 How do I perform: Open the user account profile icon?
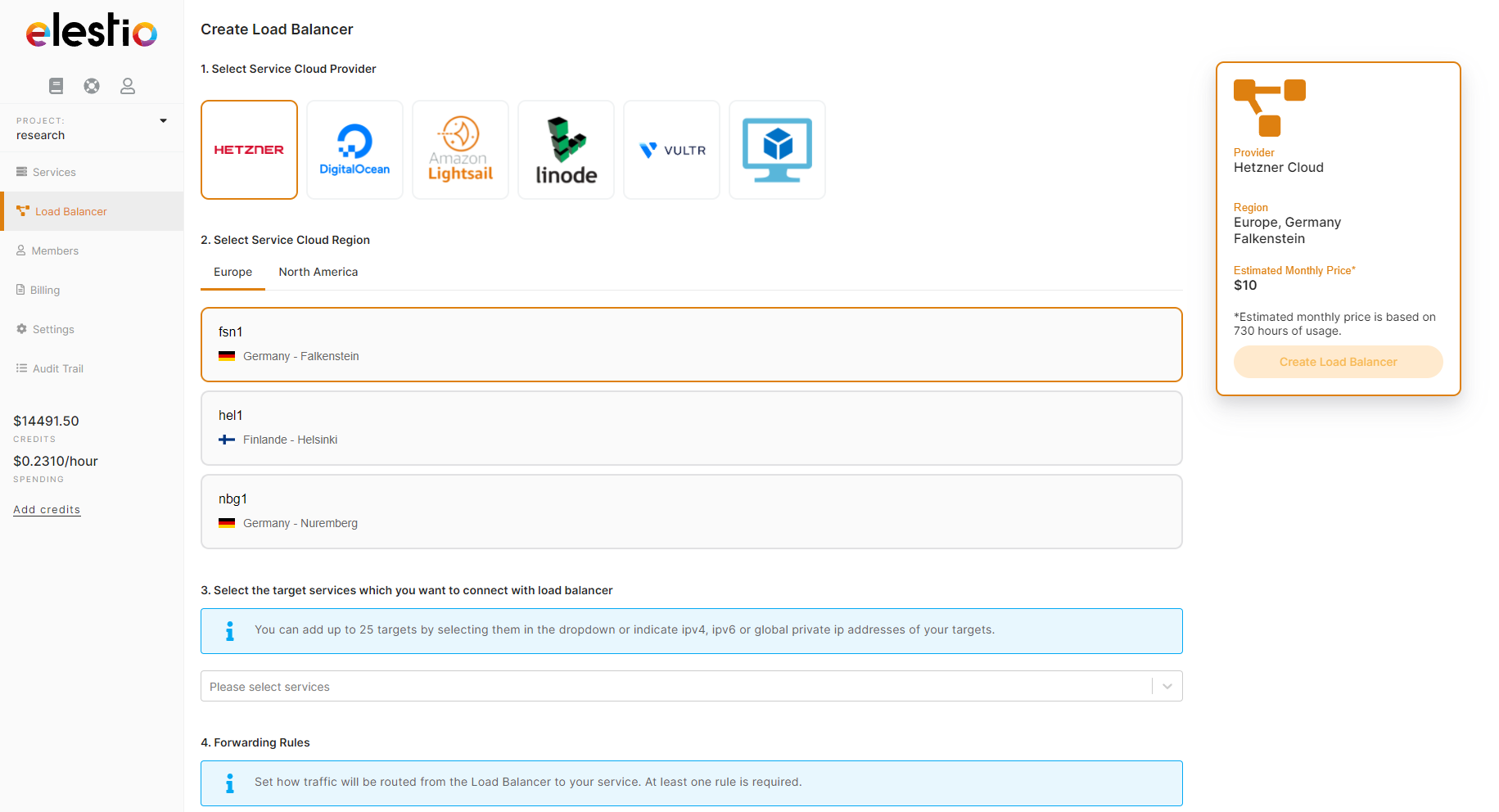pos(128,86)
